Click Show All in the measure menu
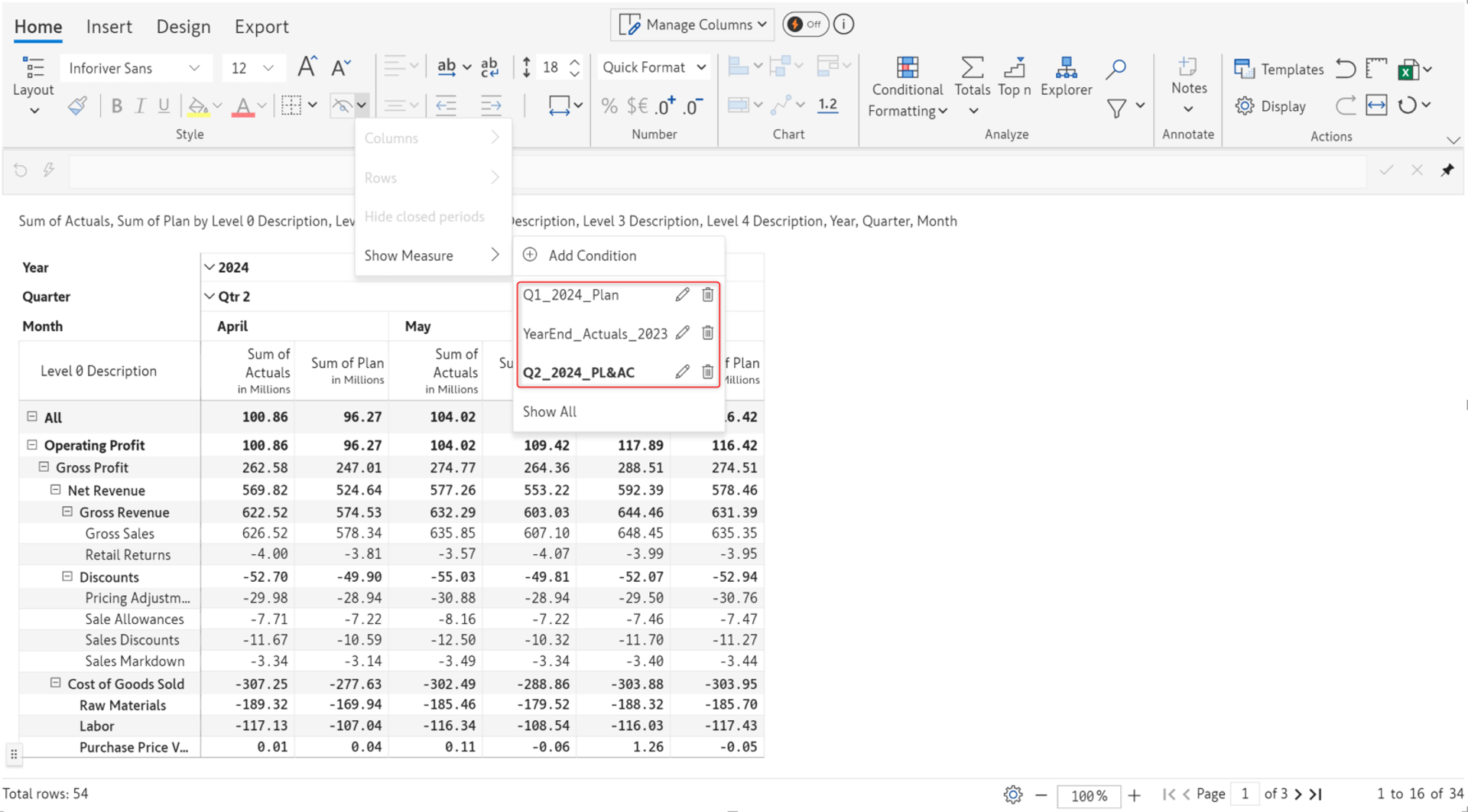1468x812 pixels. (x=549, y=411)
